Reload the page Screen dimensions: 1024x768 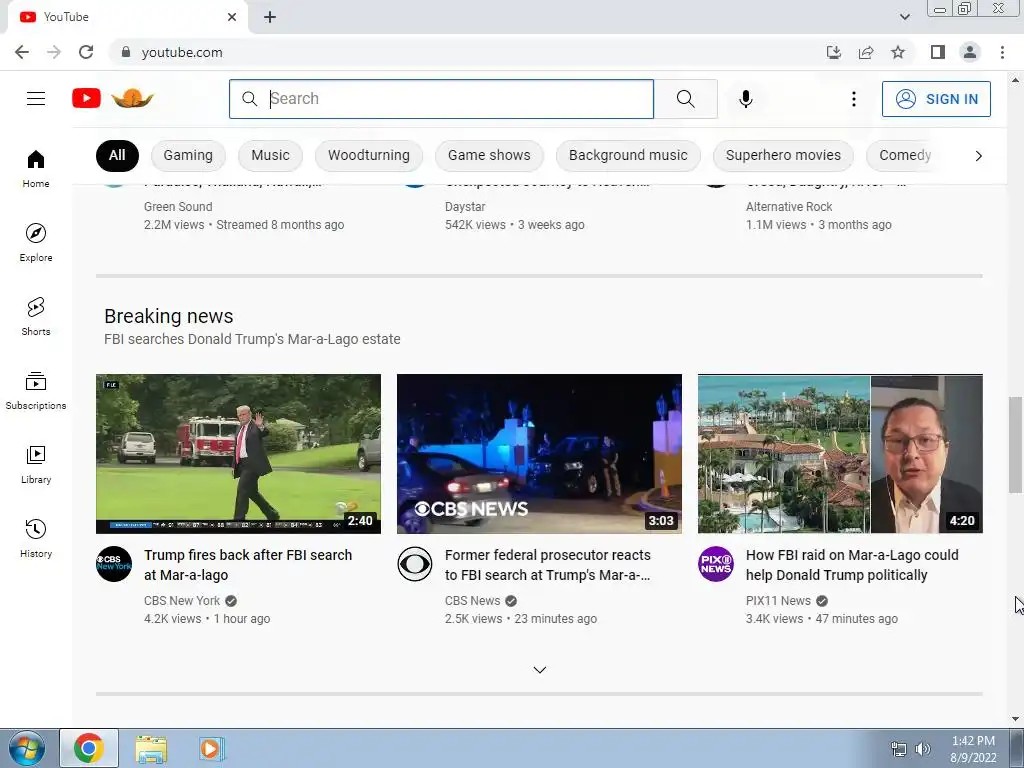[86, 52]
